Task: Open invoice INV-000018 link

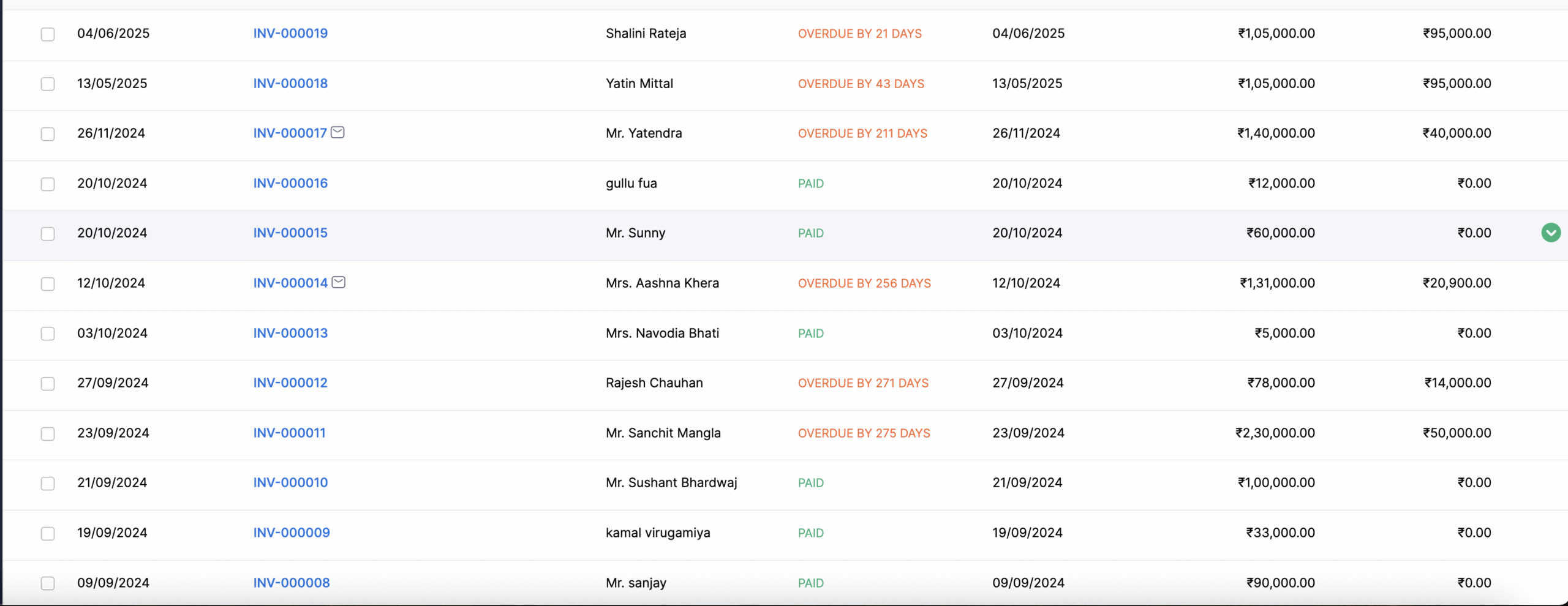Action: pyautogui.click(x=290, y=84)
